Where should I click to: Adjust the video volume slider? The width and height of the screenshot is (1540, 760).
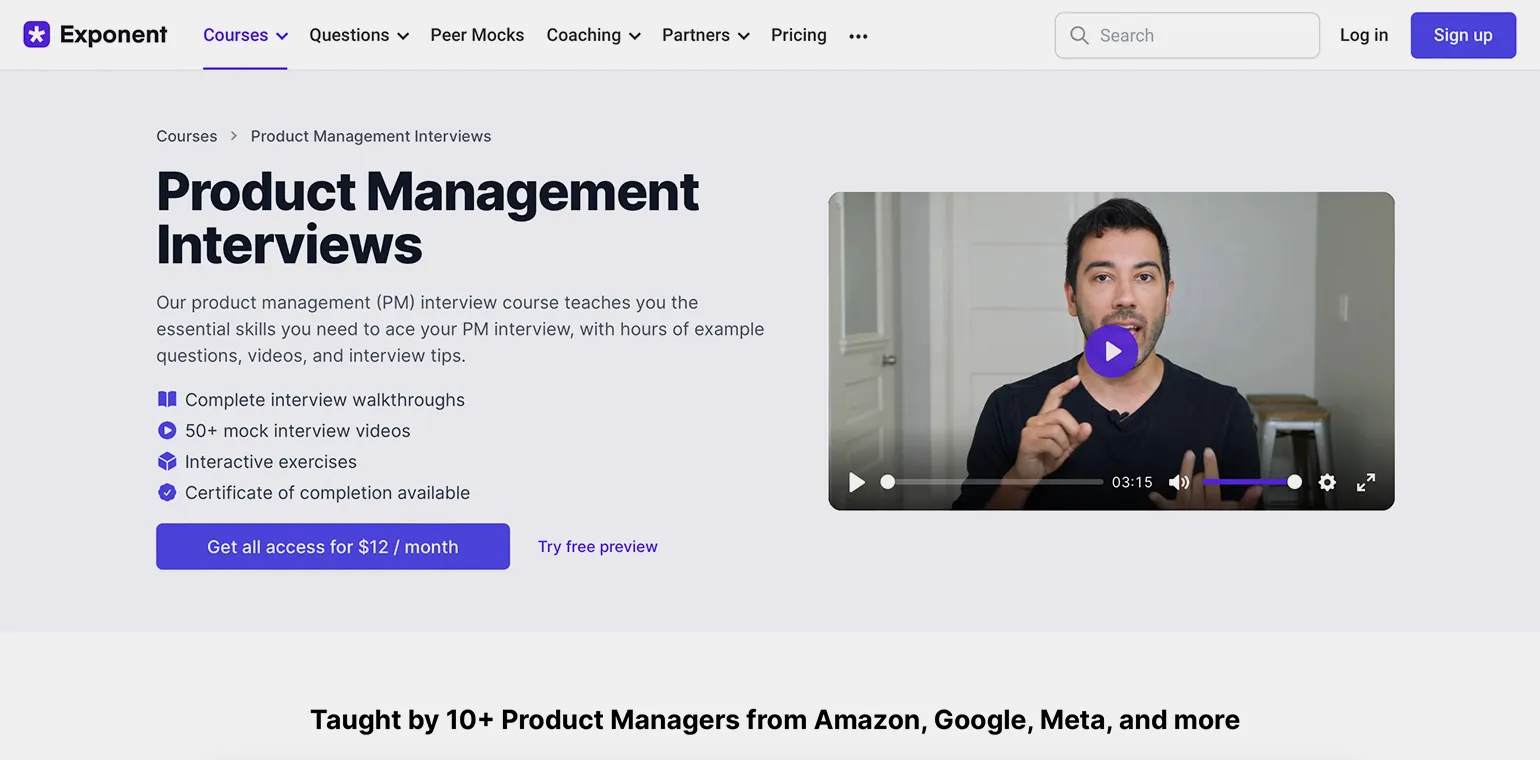1250,482
